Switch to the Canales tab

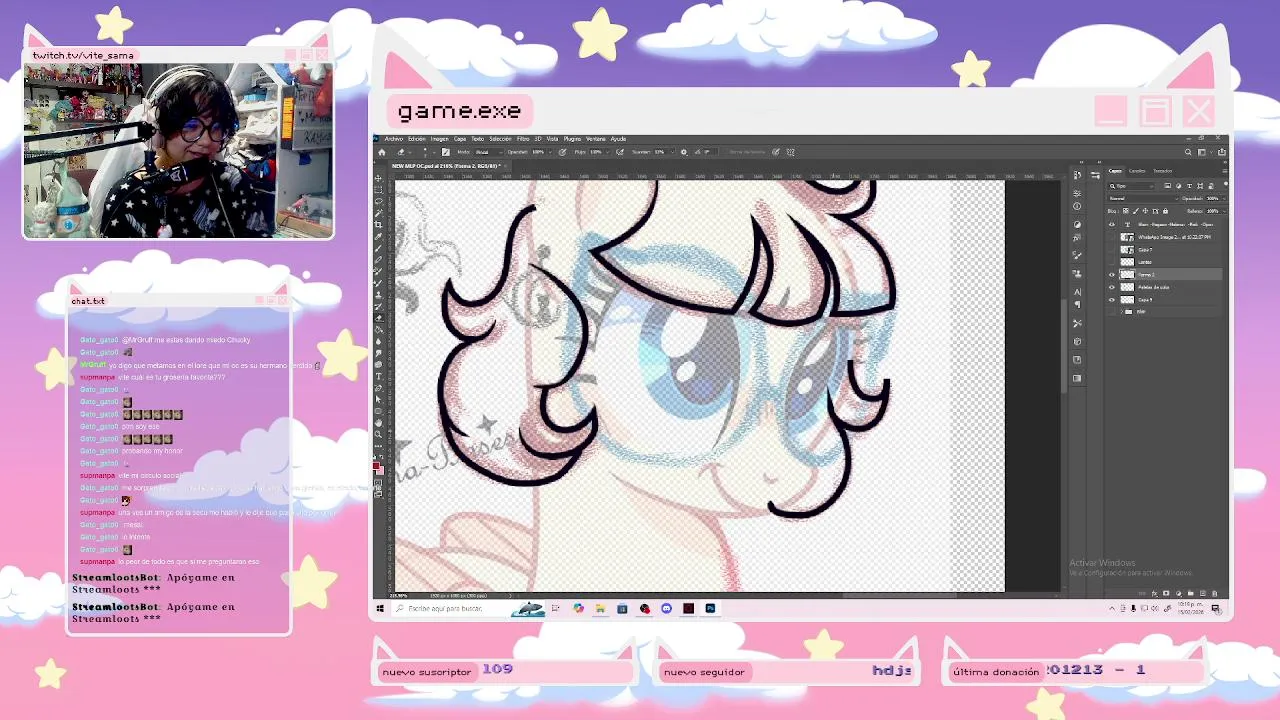click(x=1137, y=171)
